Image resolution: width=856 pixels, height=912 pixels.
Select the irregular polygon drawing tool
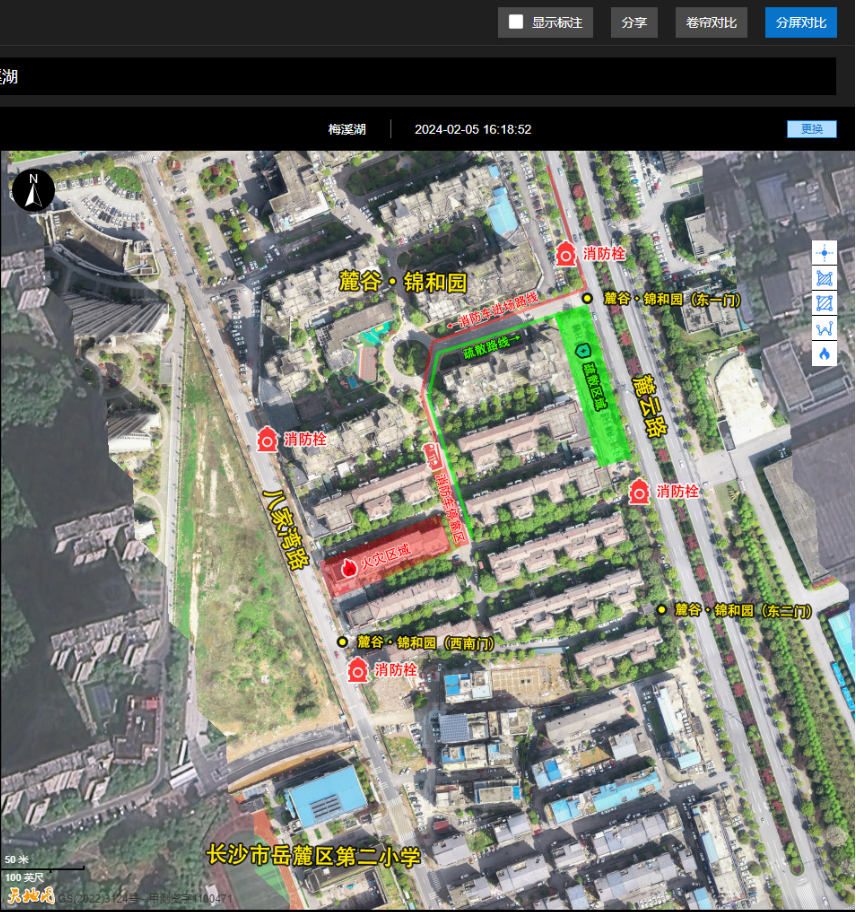824,277
